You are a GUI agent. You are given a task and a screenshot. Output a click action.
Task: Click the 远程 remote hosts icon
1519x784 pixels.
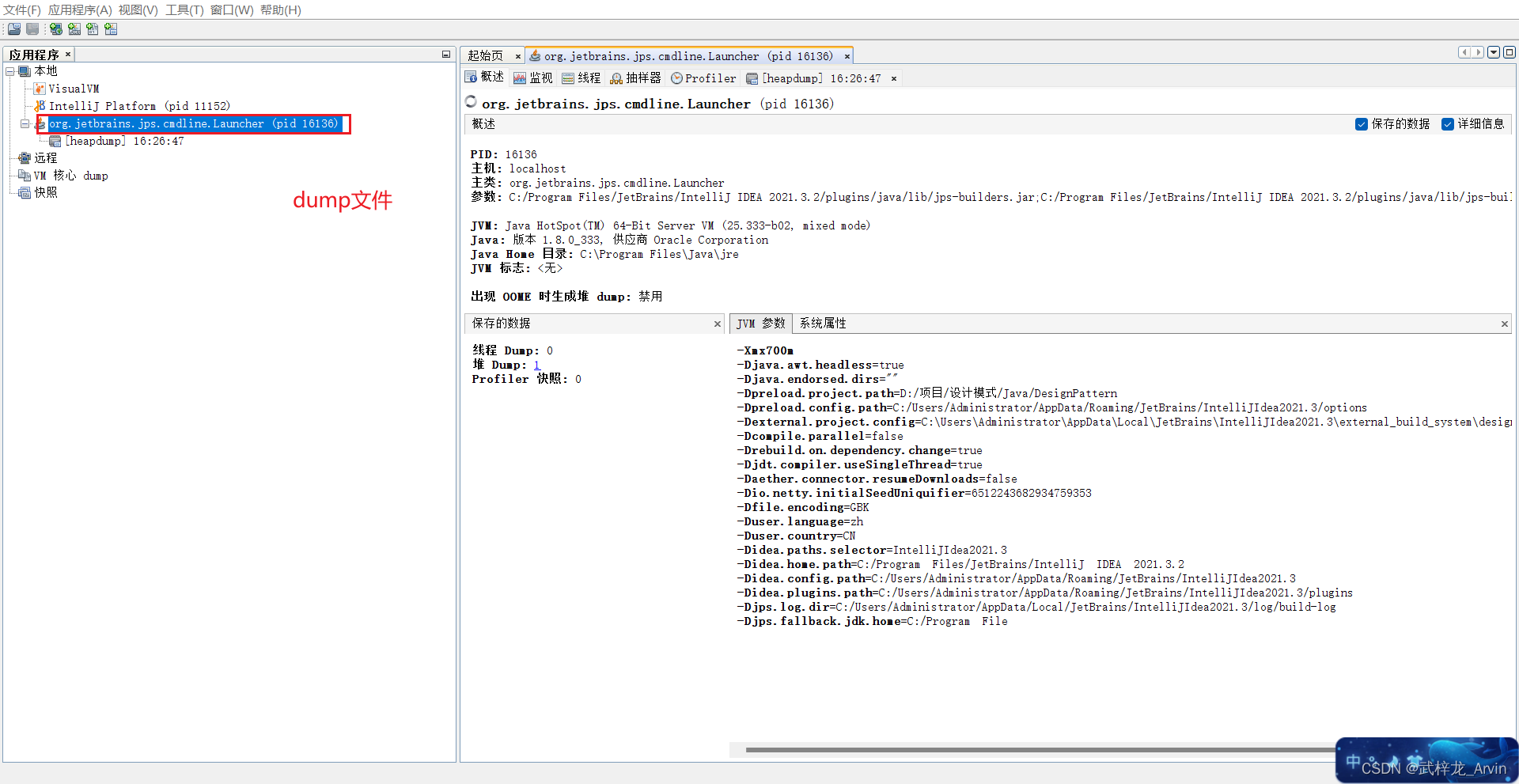point(25,158)
